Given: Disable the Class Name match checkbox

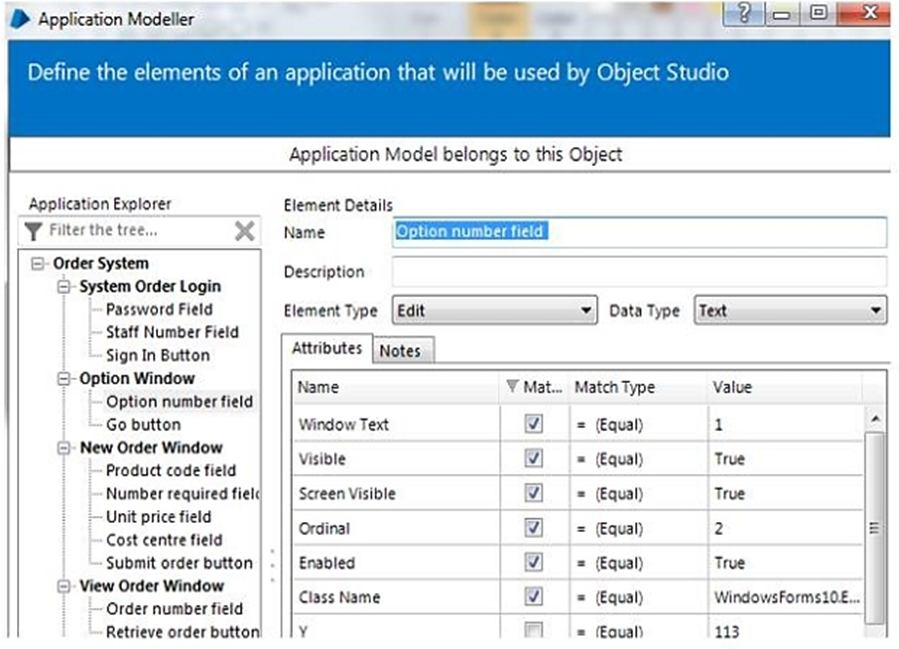Looking at the screenshot, I should (x=534, y=597).
